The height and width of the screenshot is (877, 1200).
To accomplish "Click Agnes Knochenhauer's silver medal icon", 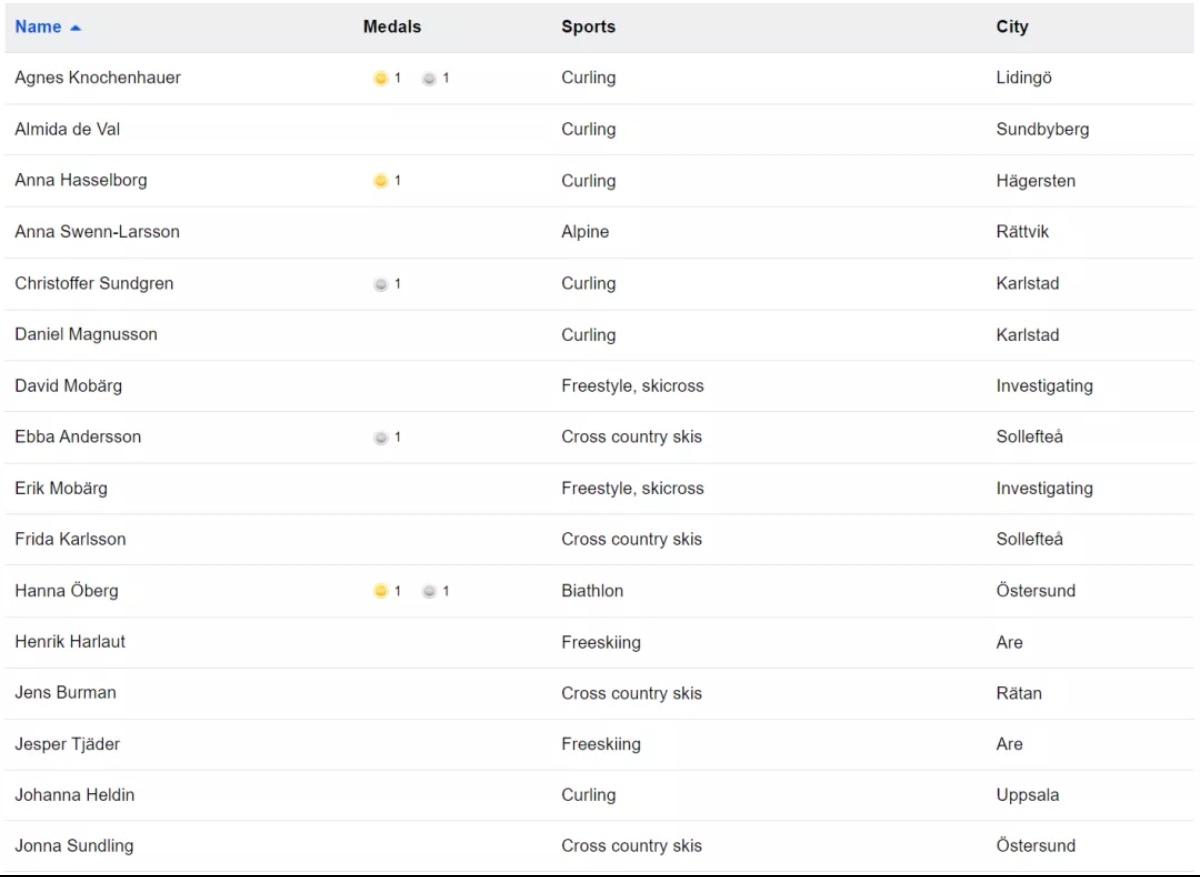I will click(x=429, y=78).
